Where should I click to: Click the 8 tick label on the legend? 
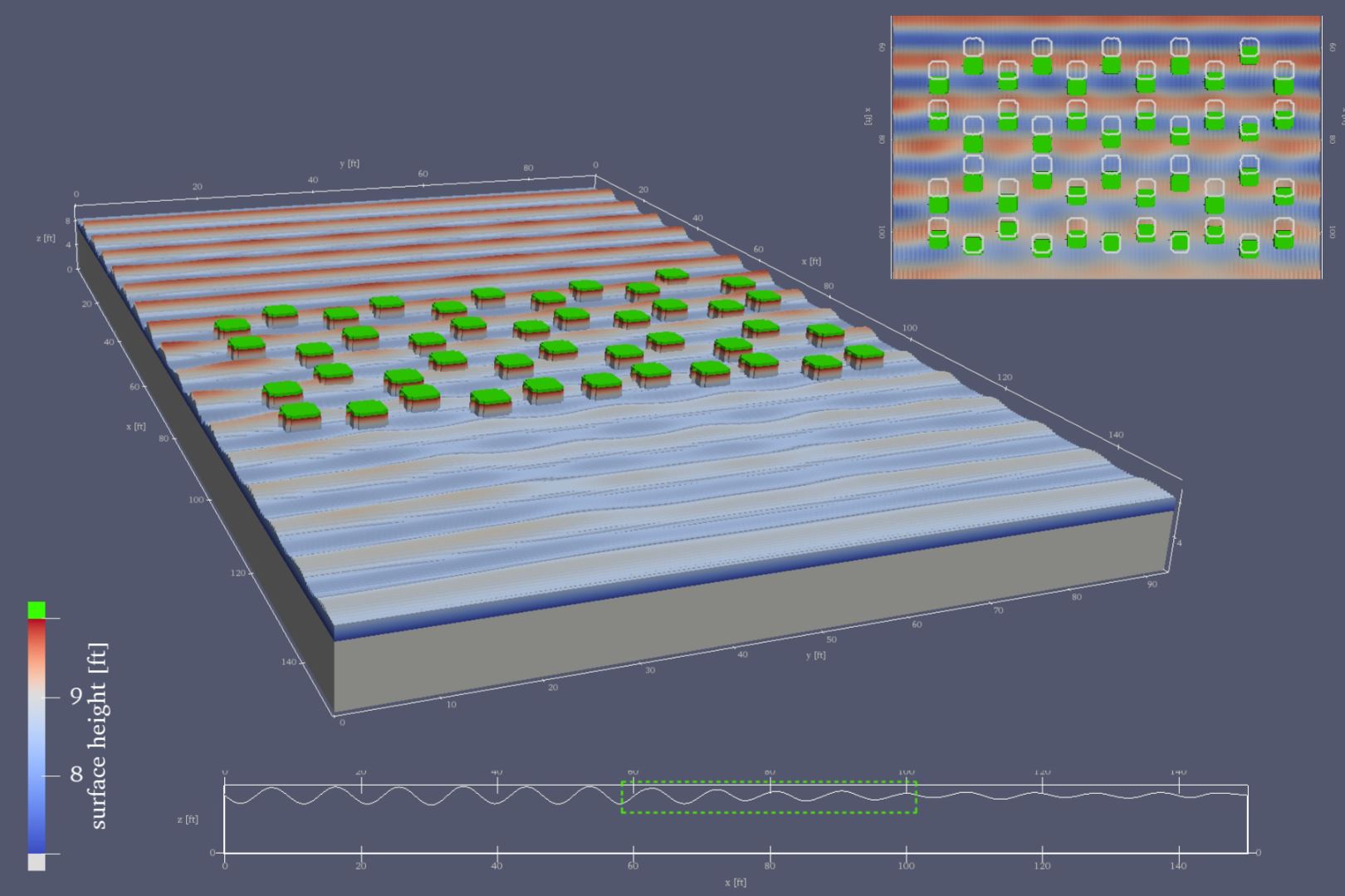[76, 775]
